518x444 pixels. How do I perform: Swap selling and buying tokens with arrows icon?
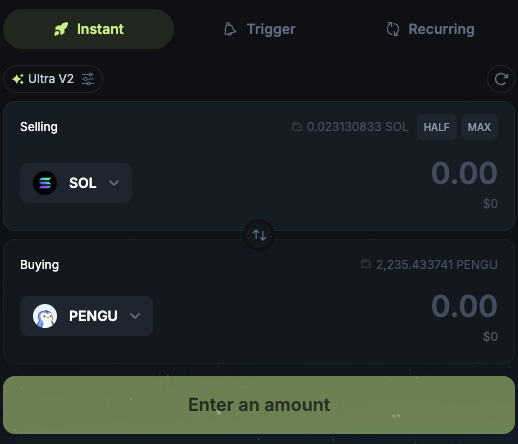pos(259,235)
